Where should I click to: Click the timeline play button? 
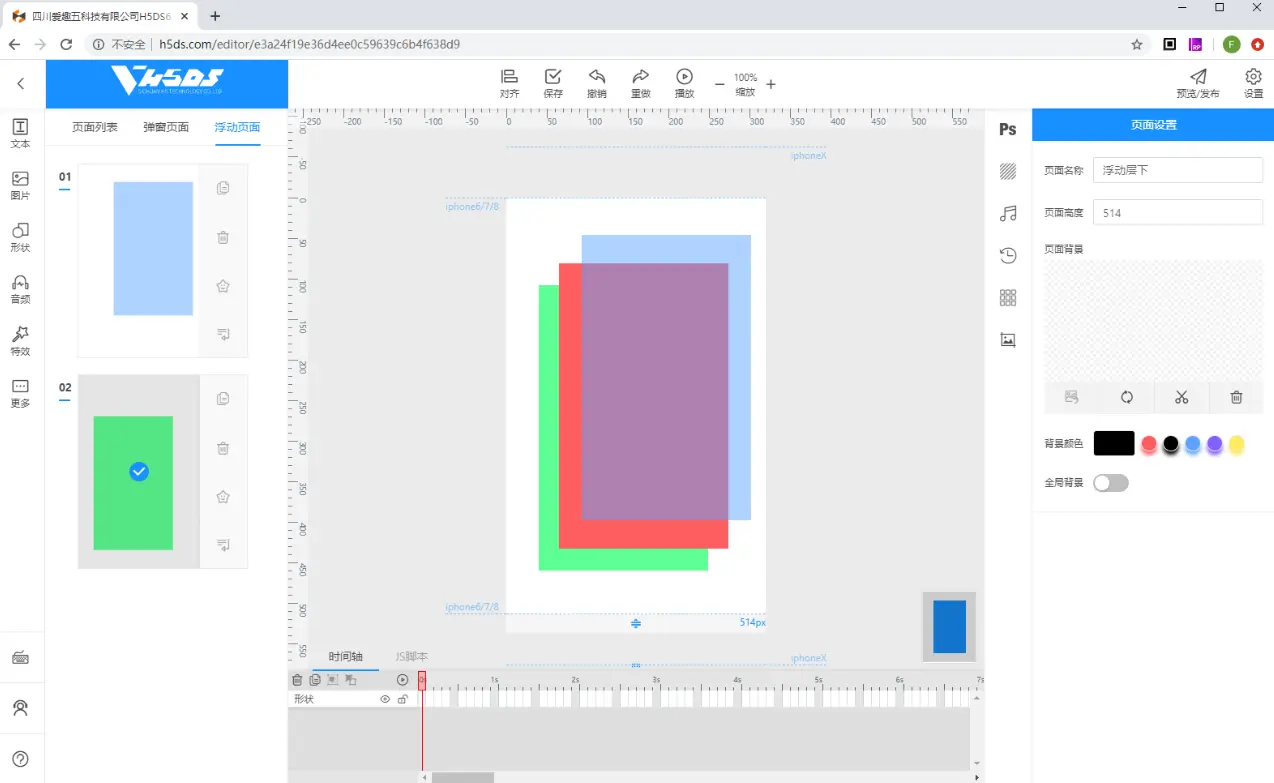coord(403,680)
